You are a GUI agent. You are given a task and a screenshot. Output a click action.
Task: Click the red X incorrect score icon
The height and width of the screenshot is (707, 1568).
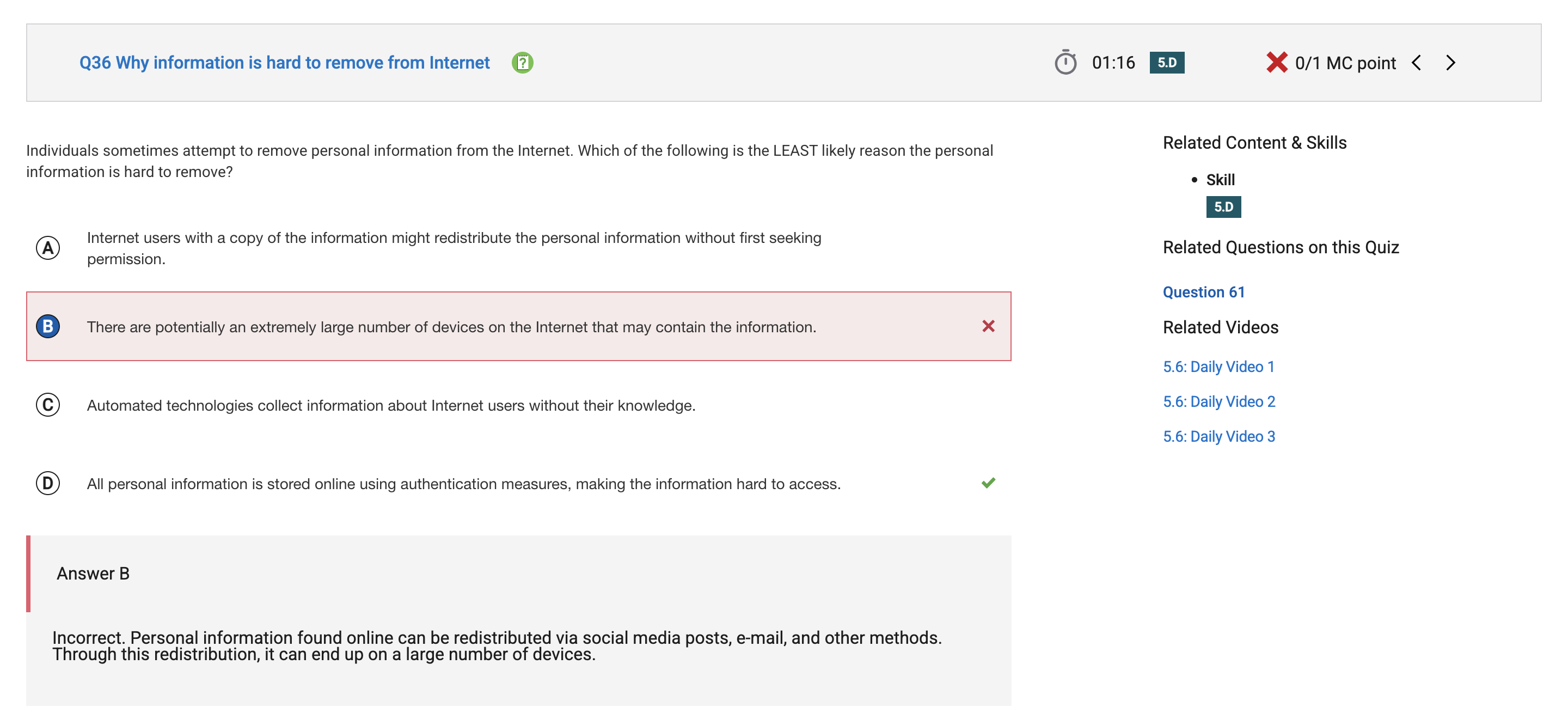[x=1276, y=62]
